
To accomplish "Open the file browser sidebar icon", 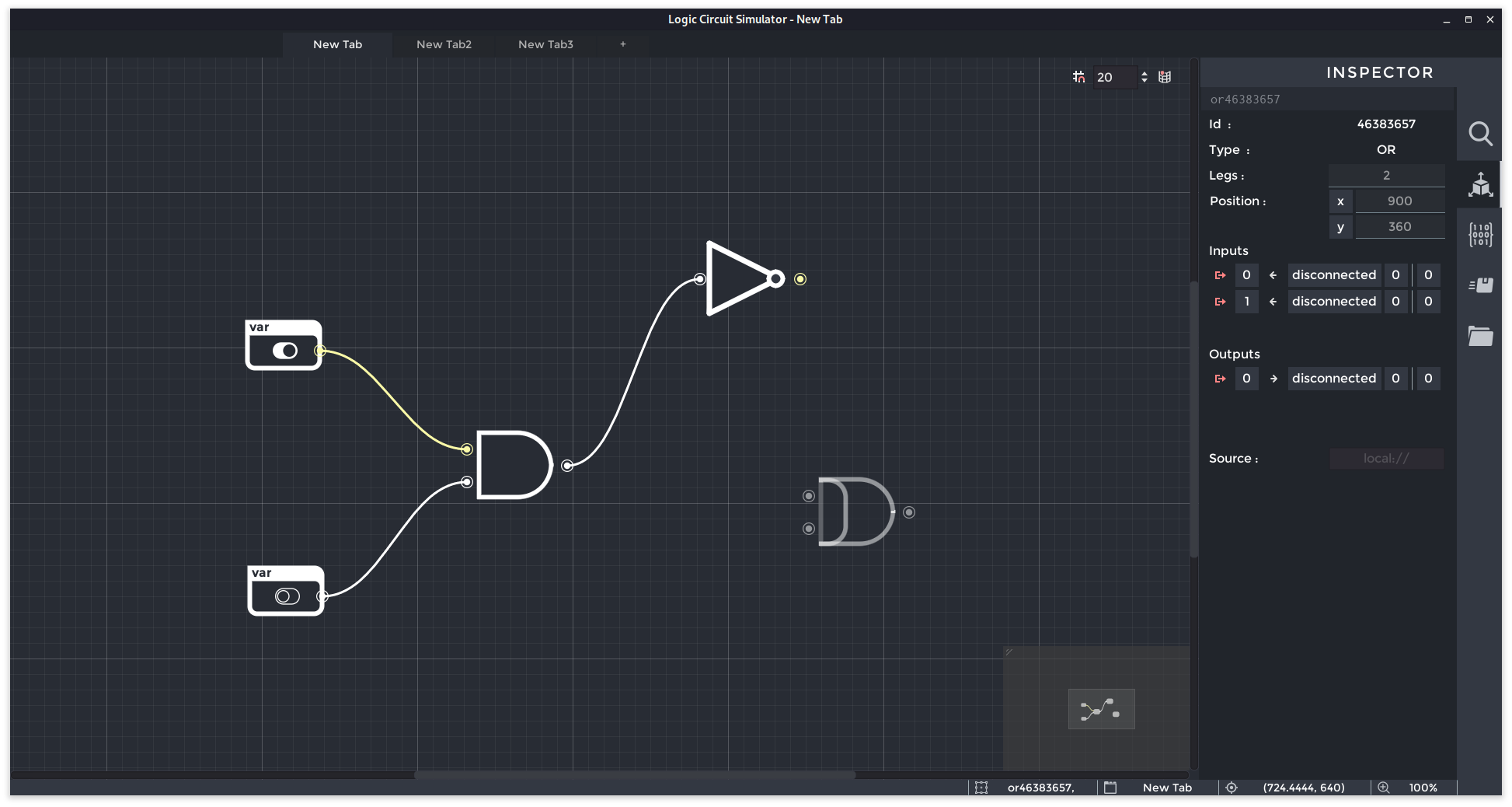I will [1480, 335].
